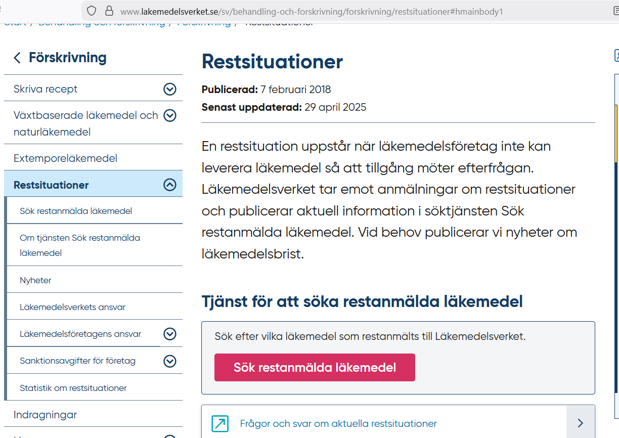The image size is (619, 438).
Task: Open Extemporeläkemedel in sidebar
Action: pyautogui.click(x=65, y=158)
